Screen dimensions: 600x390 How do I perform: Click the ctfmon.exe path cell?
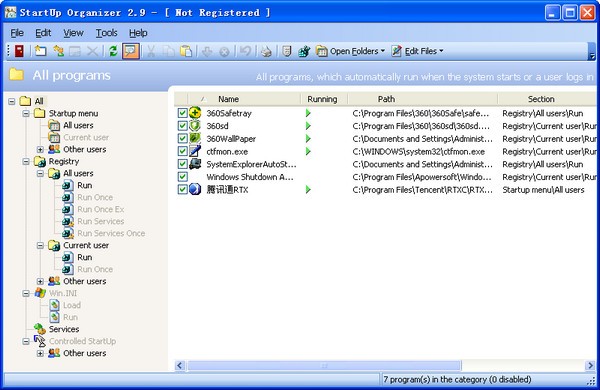tap(419, 152)
